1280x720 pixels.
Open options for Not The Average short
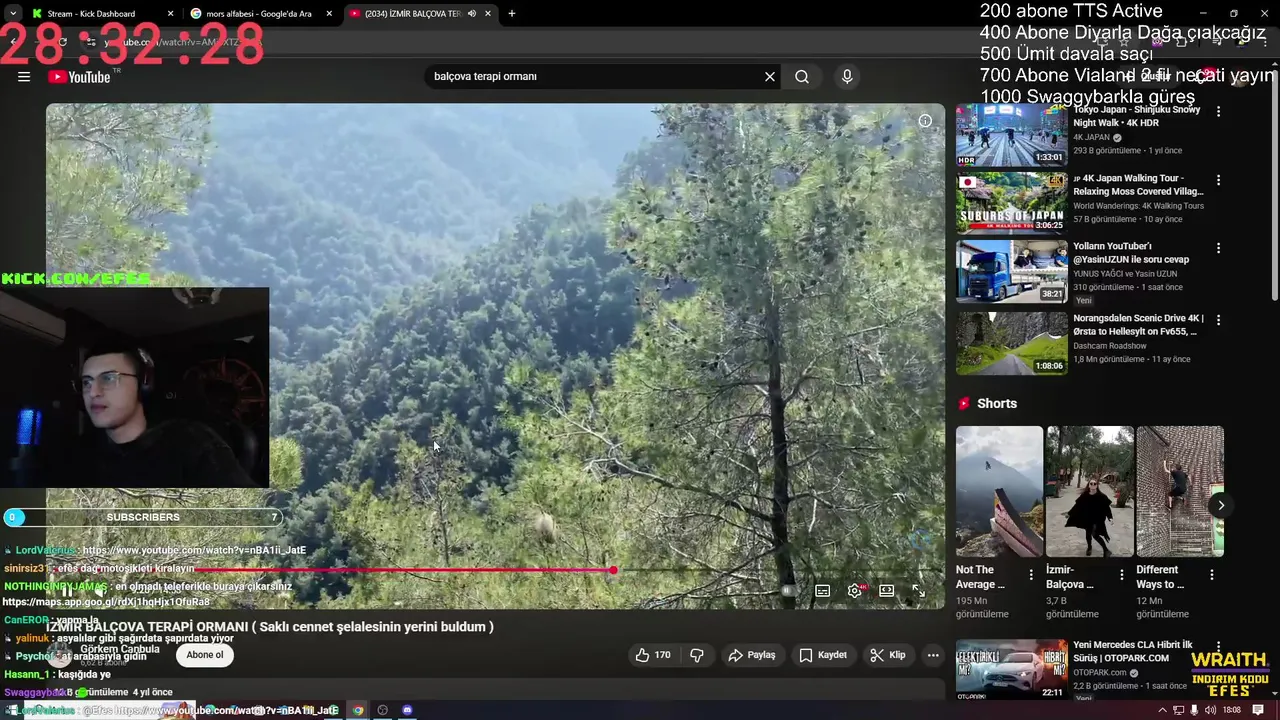(x=1031, y=575)
